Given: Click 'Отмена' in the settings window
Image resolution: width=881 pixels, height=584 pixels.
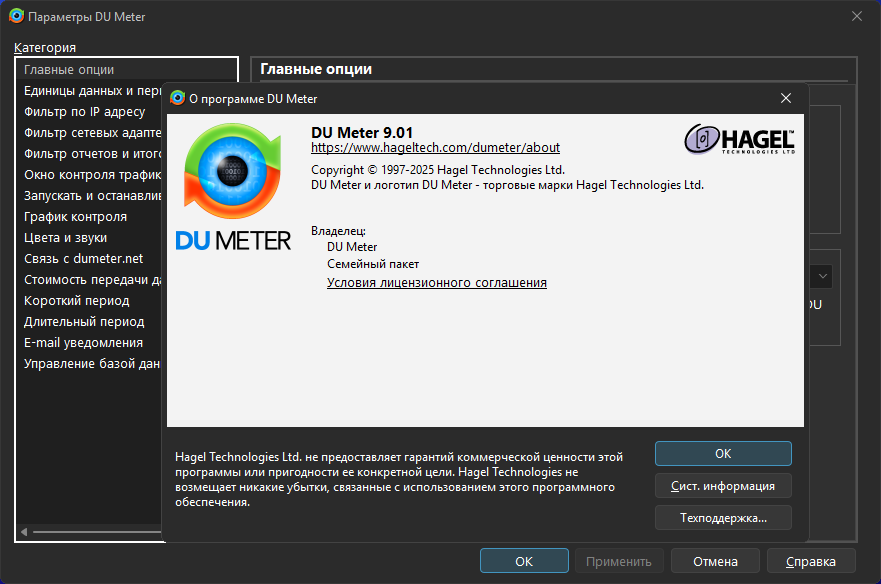Looking at the screenshot, I should (x=715, y=561).
